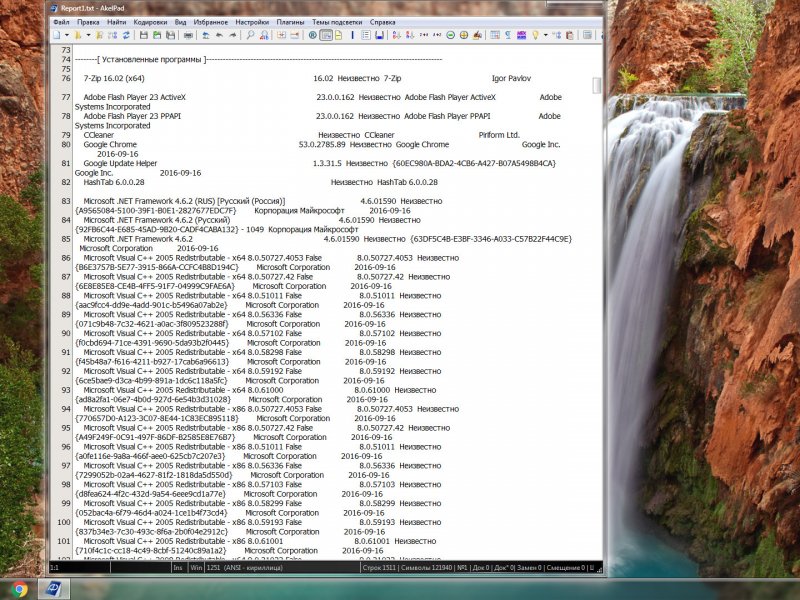Zoom in with the yellow plus circle icon

tap(464, 35)
